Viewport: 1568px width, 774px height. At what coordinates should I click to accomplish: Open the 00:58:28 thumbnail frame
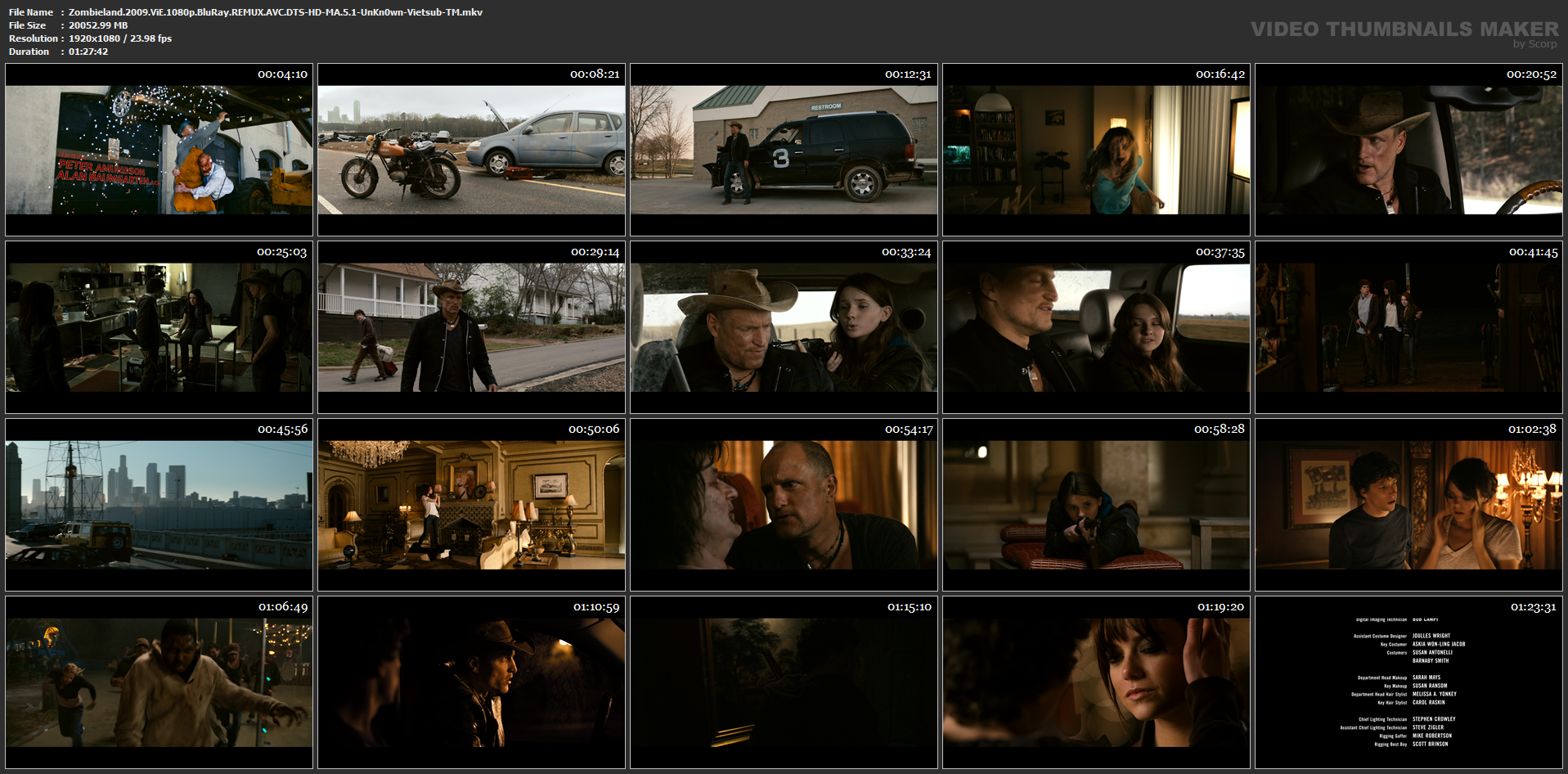(x=1096, y=505)
